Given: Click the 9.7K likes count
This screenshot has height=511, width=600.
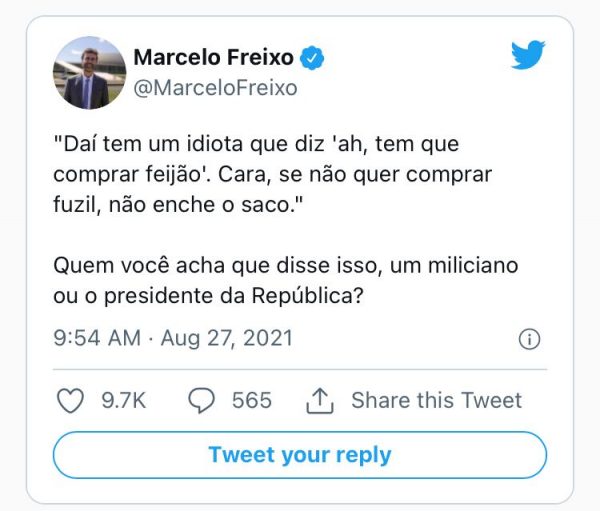Looking at the screenshot, I should click(x=124, y=401).
